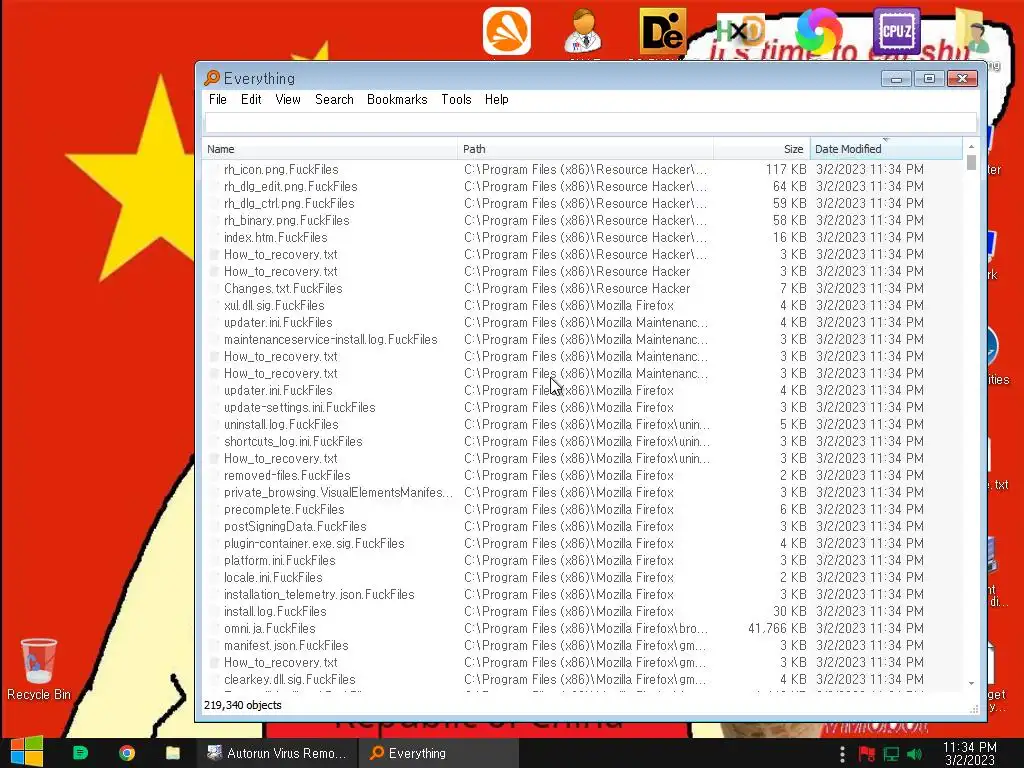Viewport: 1024px width, 768px height.
Task: Sort results by the Size column header
Action: 762,149
